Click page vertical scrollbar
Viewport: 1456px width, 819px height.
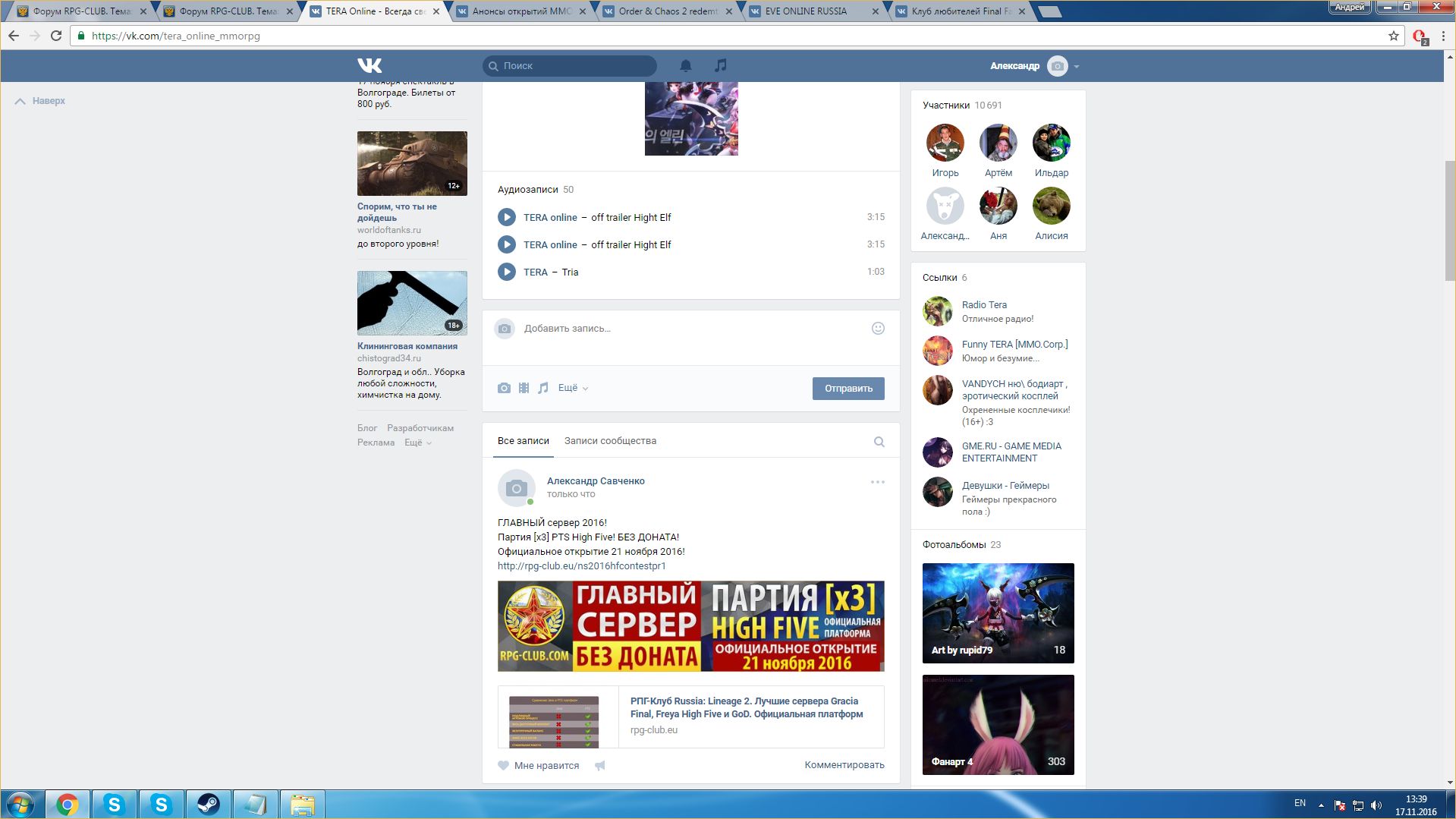(1450, 220)
